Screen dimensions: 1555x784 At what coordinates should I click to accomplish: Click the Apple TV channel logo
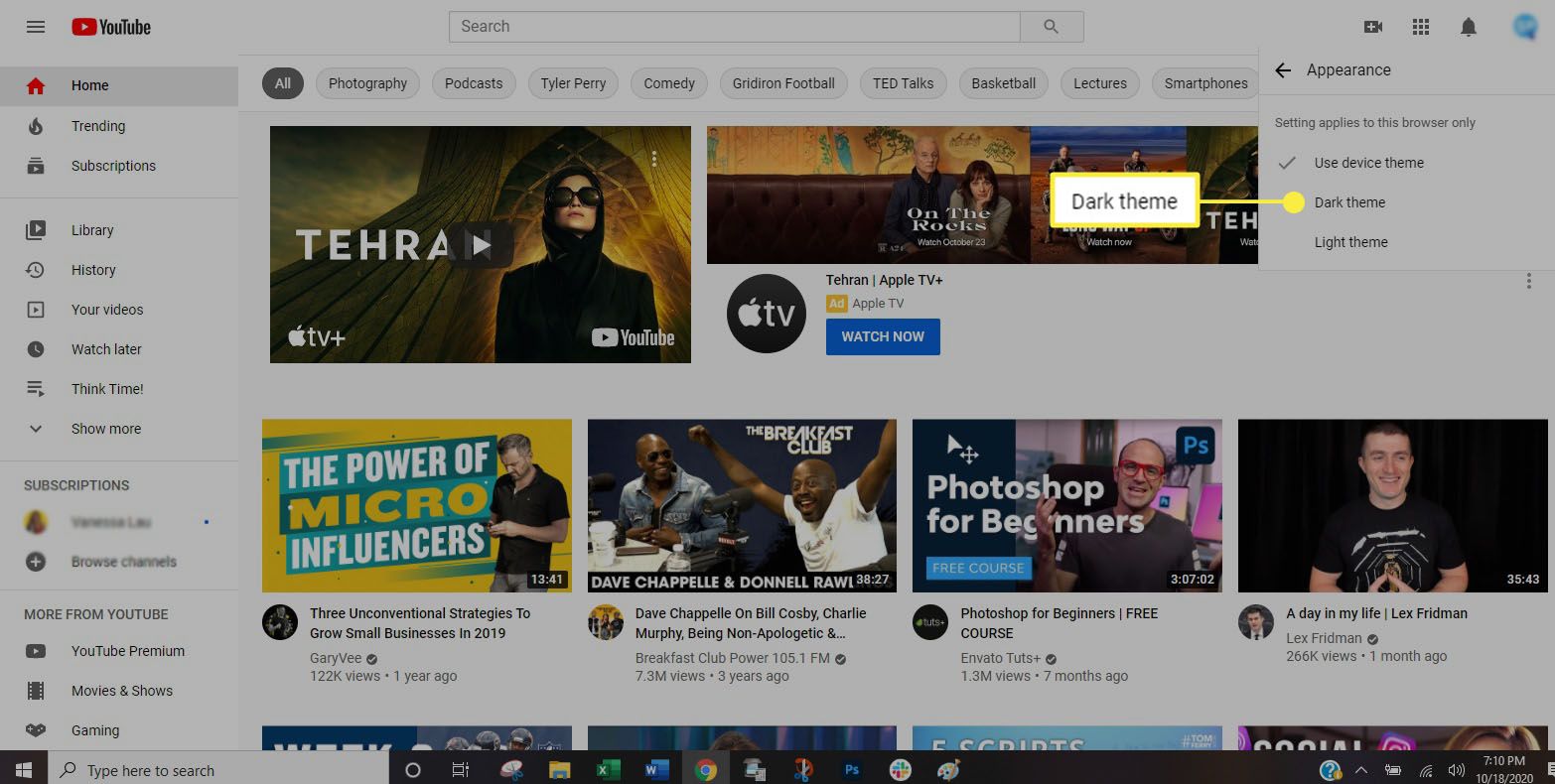pyautogui.click(x=767, y=314)
